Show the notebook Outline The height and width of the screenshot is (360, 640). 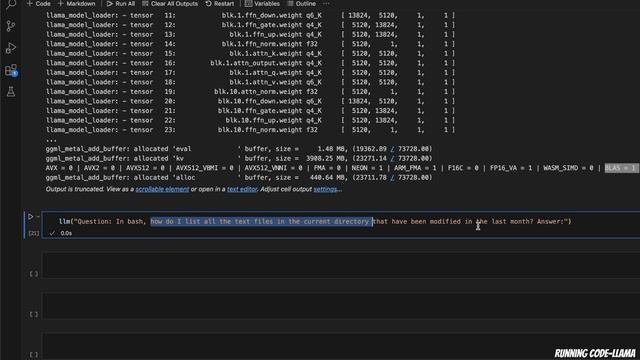click(x=302, y=4)
